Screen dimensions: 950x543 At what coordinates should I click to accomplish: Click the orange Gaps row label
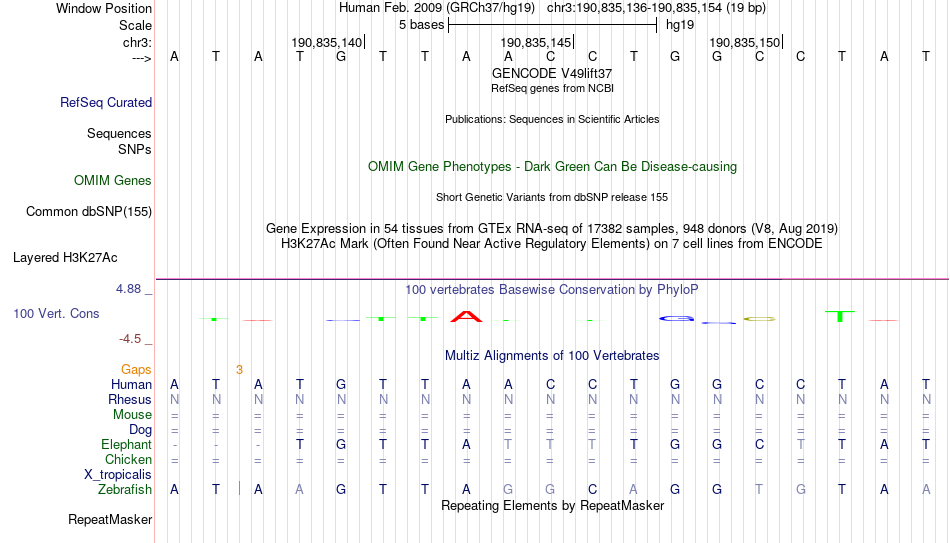click(x=136, y=370)
